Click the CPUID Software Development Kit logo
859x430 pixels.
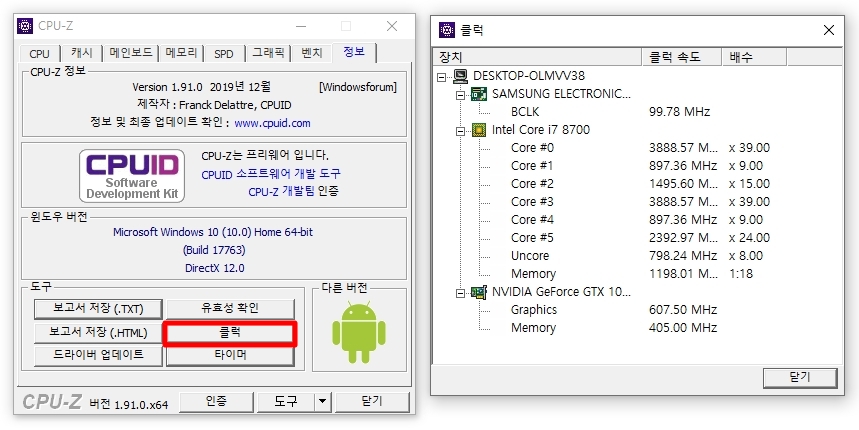point(131,176)
